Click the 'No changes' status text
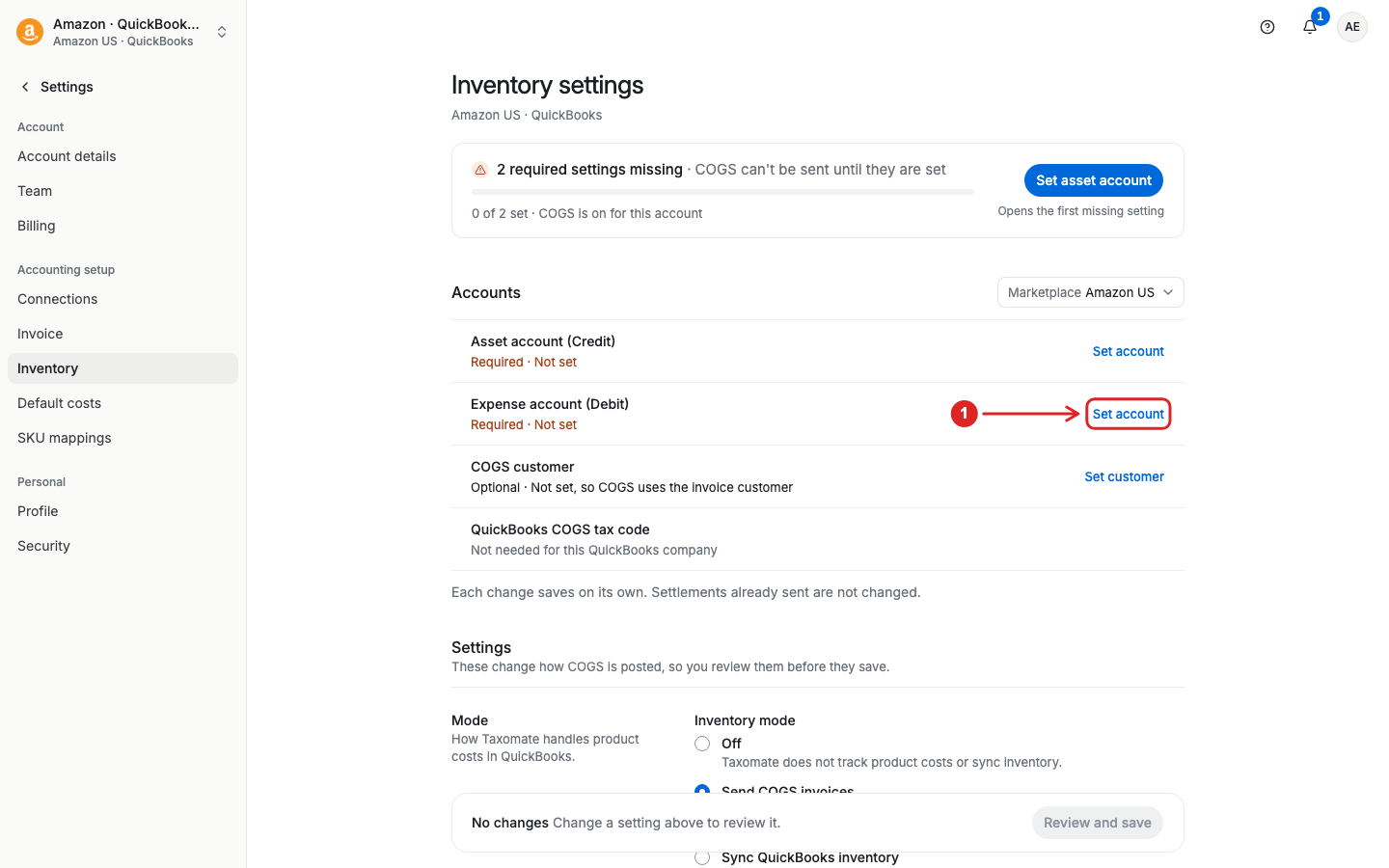Screen dimensions: 1389x868 point(509,823)
